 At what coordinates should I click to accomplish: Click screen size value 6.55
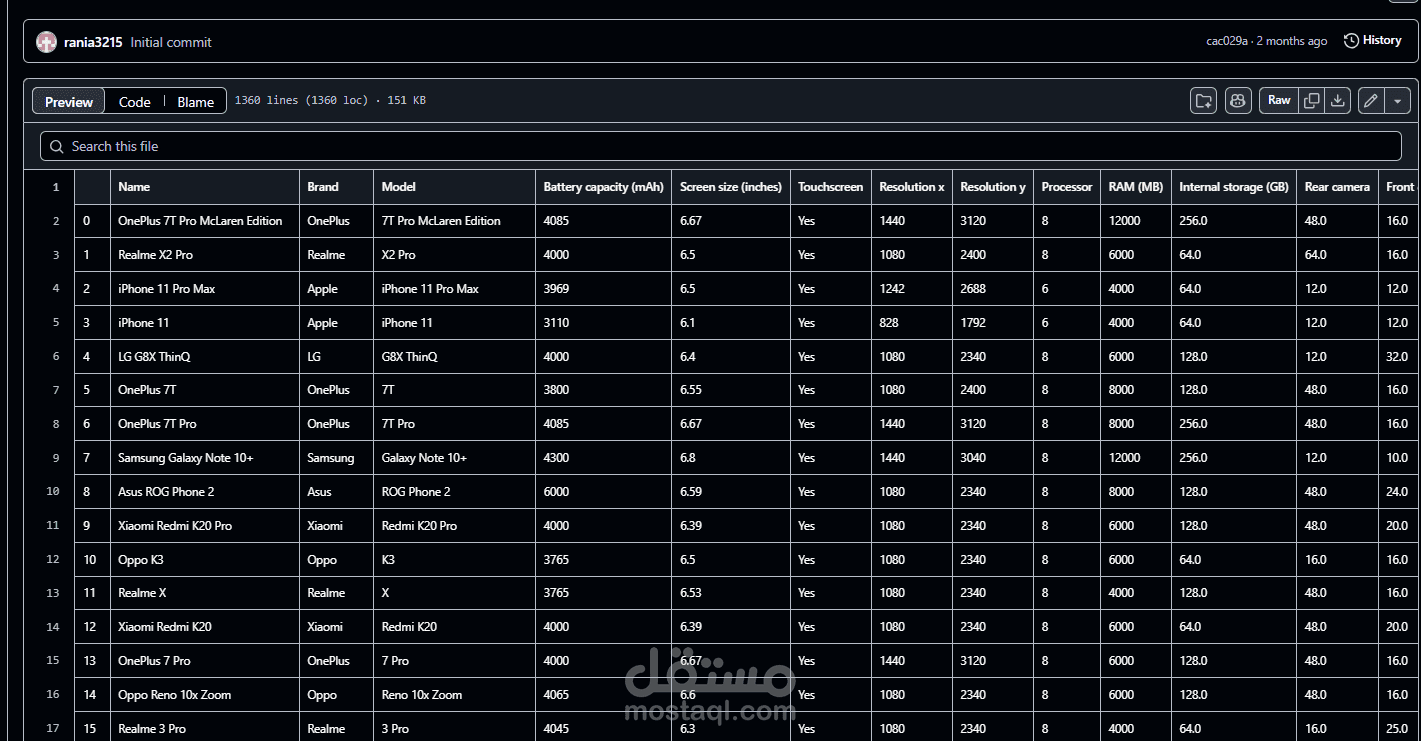pyautogui.click(x=691, y=390)
